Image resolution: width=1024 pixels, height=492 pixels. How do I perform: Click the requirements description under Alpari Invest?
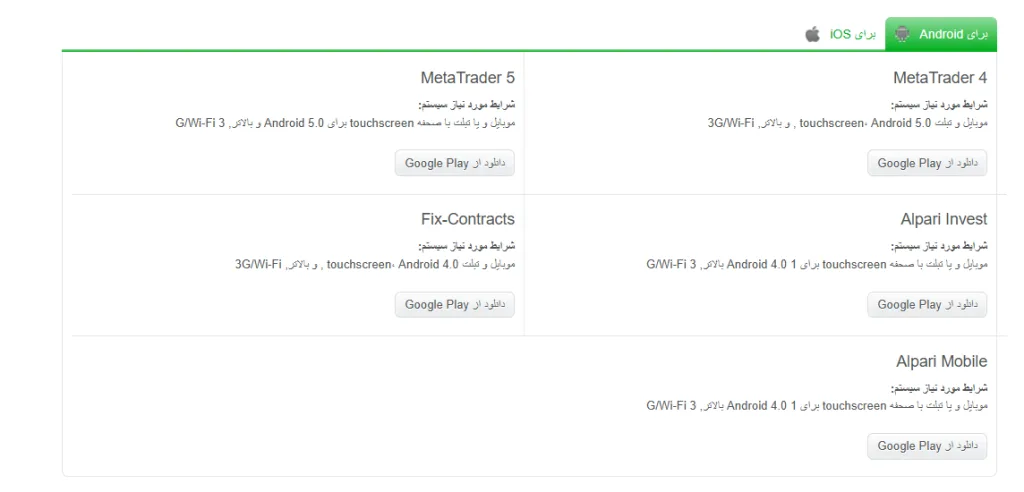(816, 265)
